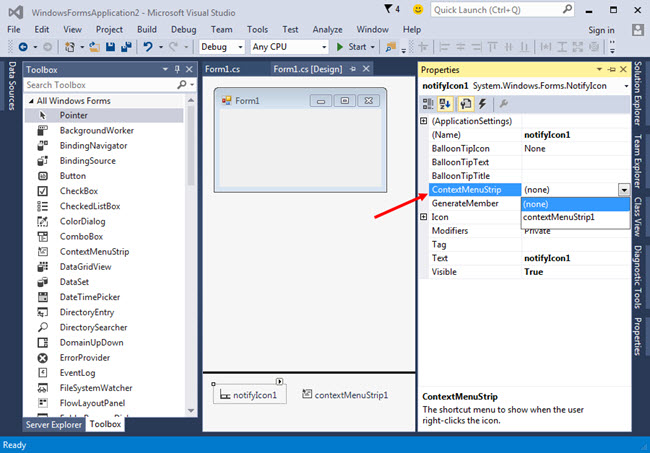This screenshot has height=453, width=650.
Task: Collapse the All Windows Forms group
Action: click(29, 101)
